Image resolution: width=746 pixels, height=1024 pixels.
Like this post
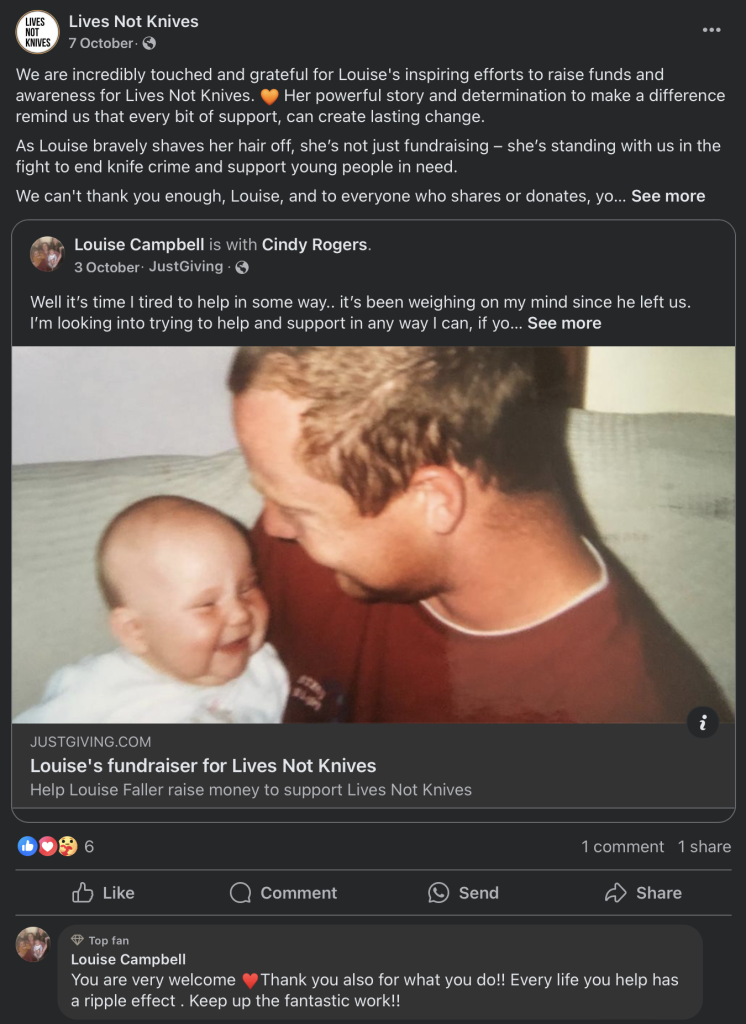point(103,893)
